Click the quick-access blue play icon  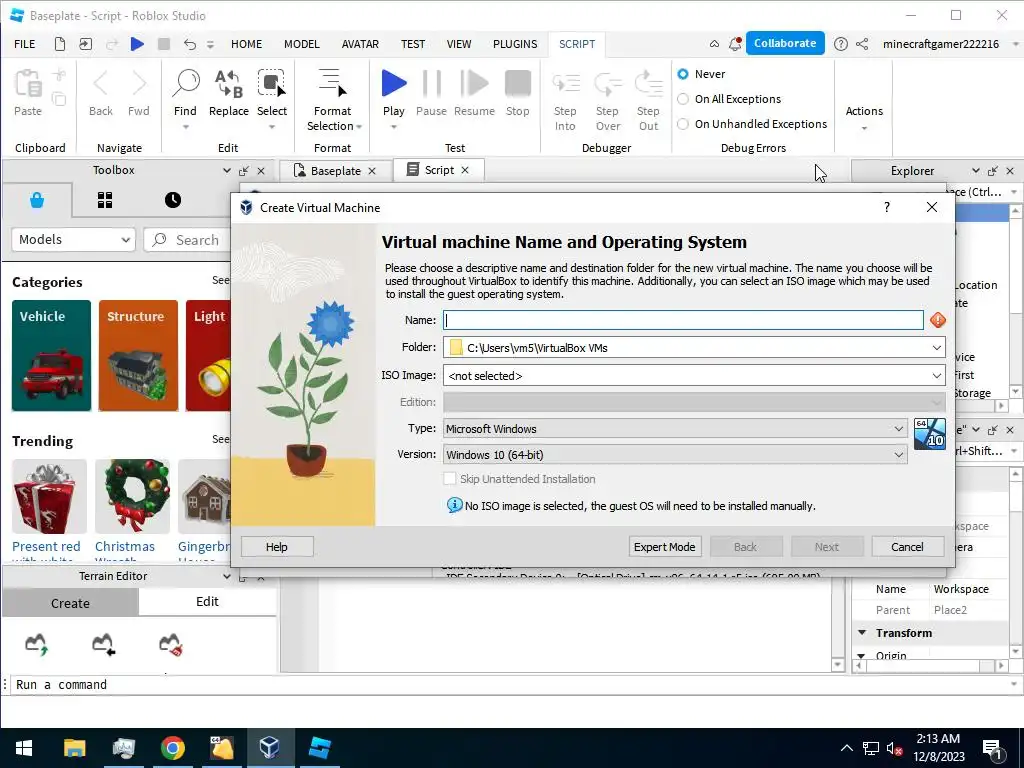click(137, 44)
